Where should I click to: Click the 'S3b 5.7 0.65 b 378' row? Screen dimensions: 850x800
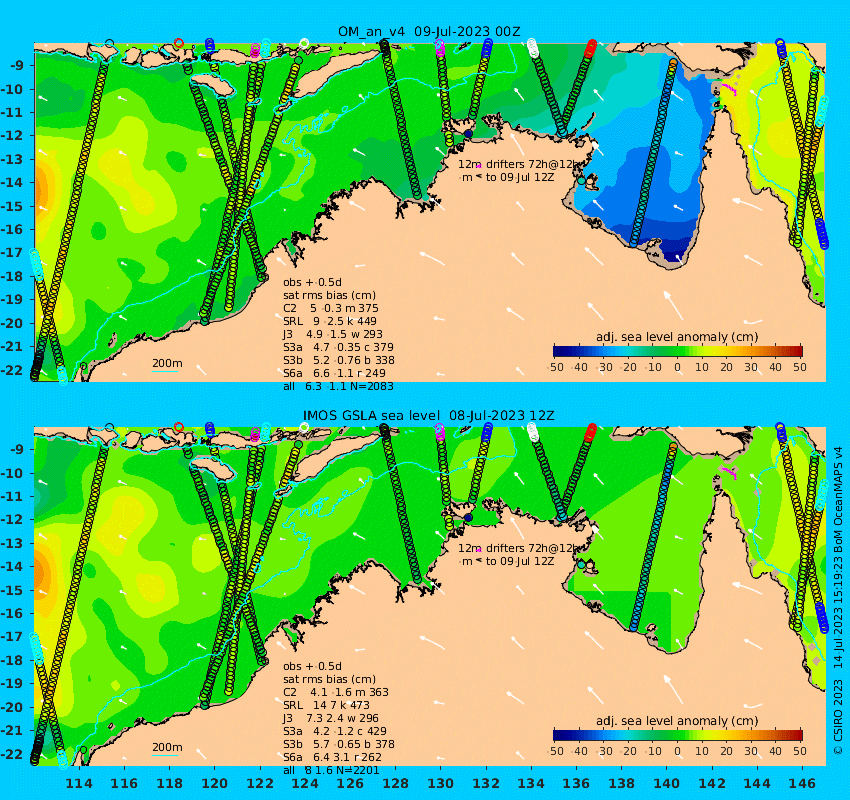coord(339,744)
